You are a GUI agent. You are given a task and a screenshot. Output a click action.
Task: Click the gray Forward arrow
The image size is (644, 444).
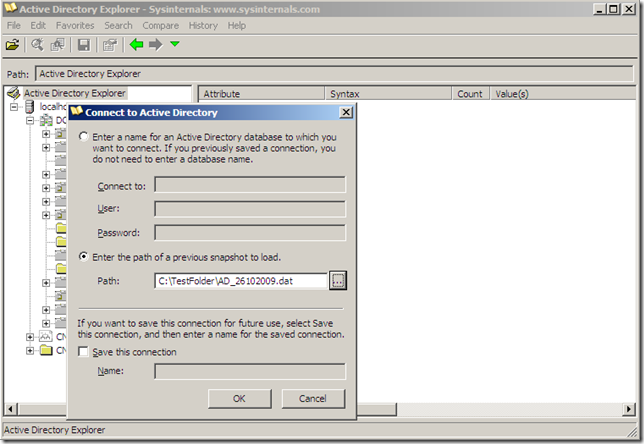[x=156, y=44]
